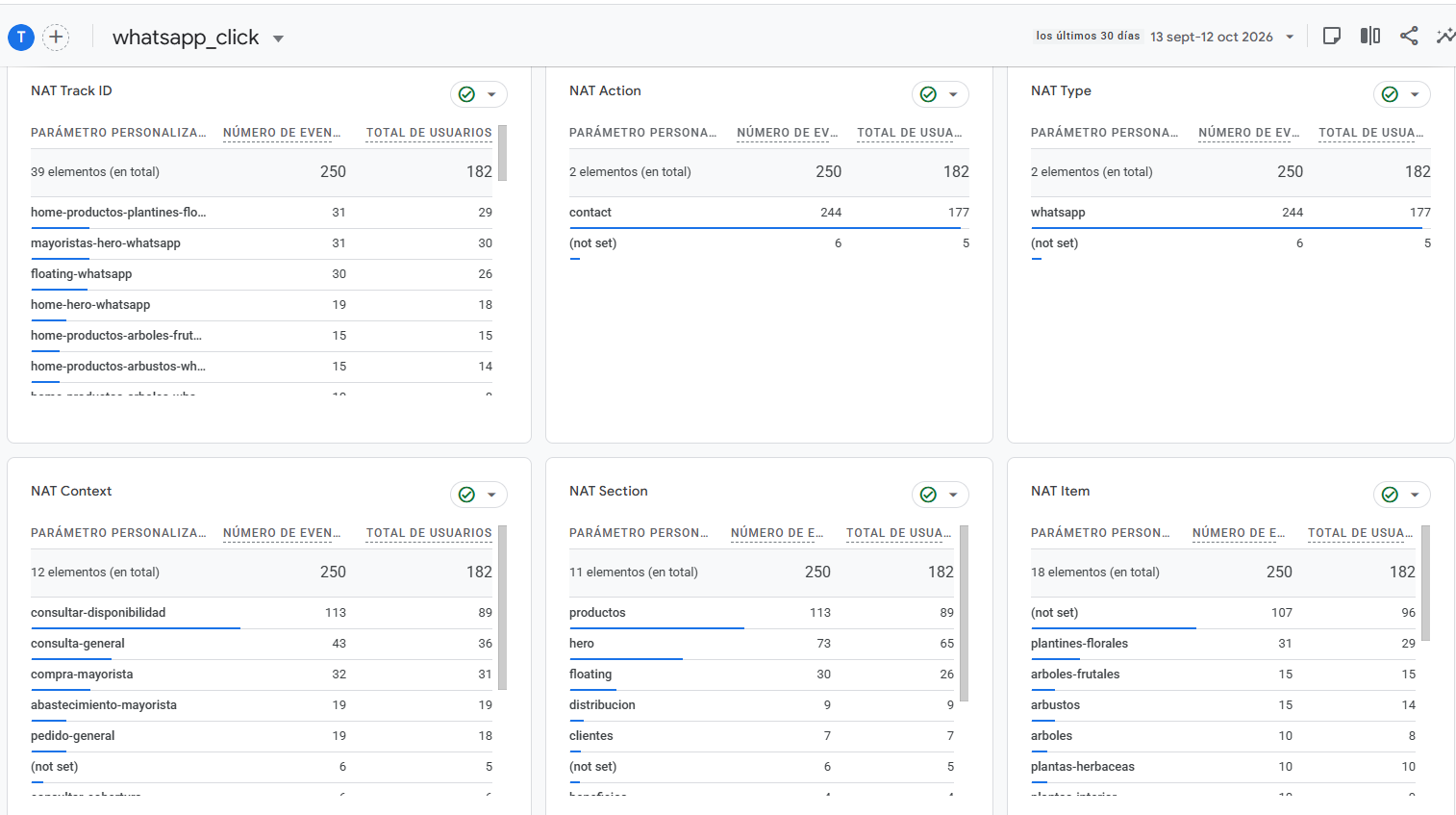Sort NAT Track ID by Total de usuarios
The height and width of the screenshot is (815, 1456).
pos(429,133)
